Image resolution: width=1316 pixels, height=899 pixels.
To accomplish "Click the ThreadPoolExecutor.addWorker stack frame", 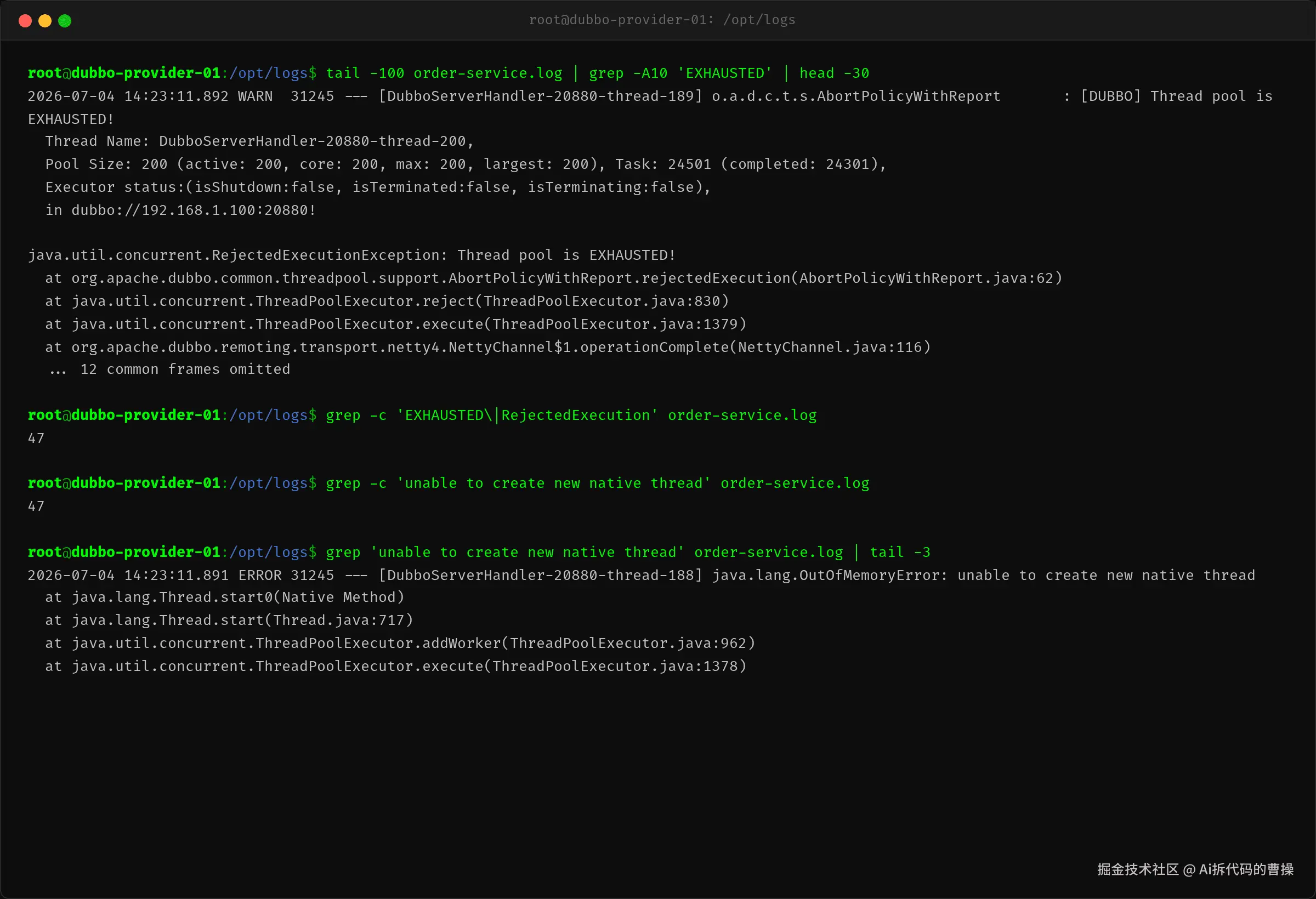I will tap(400, 643).
